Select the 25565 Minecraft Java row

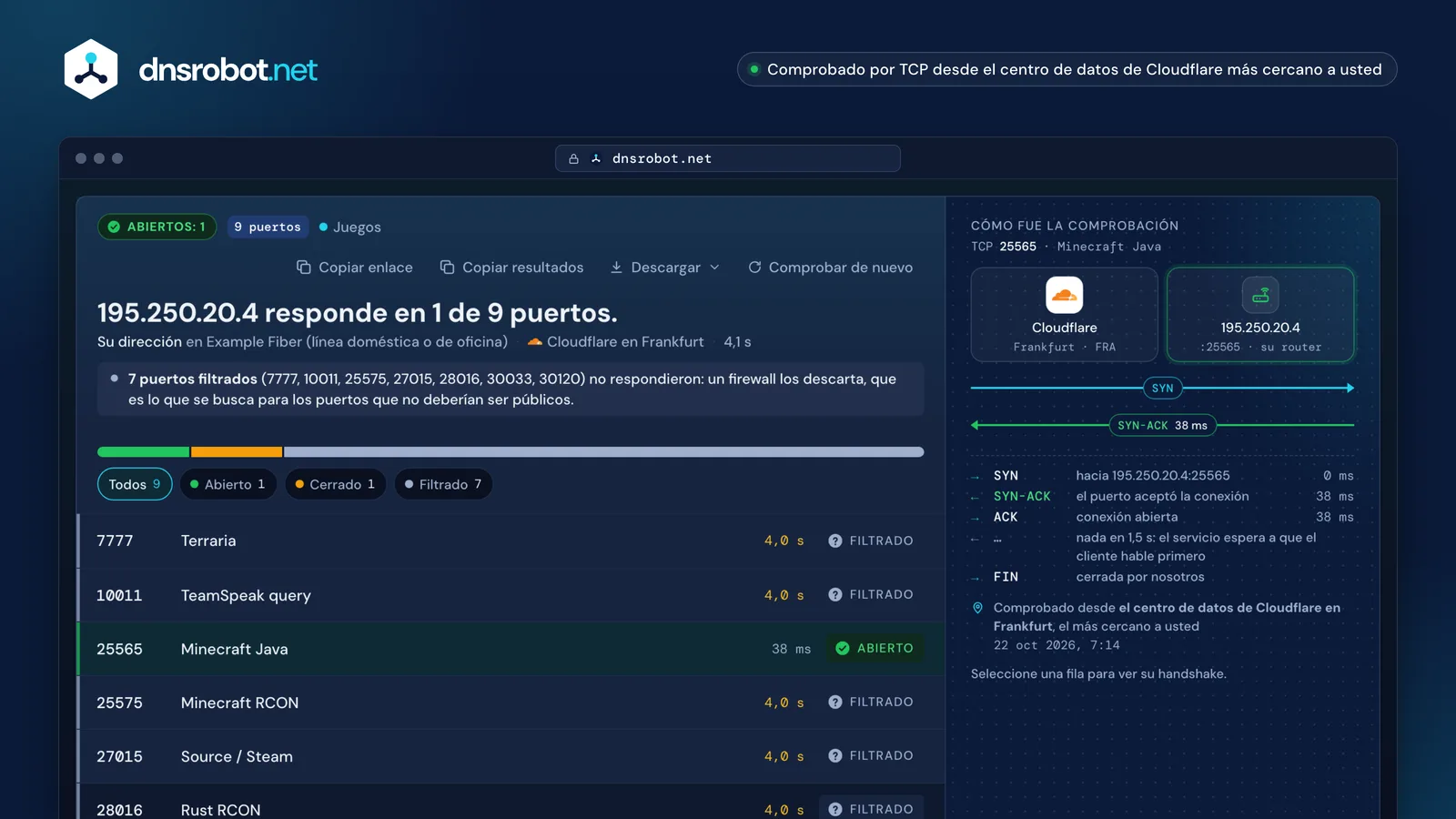pyautogui.click(x=511, y=648)
